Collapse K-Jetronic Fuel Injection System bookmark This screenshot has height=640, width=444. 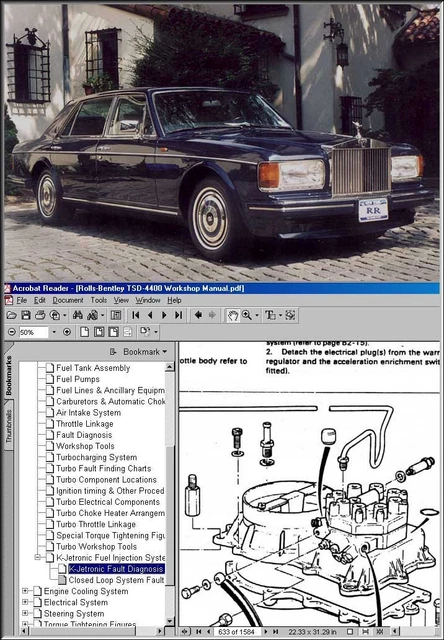pyautogui.click(x=37, y=558)
